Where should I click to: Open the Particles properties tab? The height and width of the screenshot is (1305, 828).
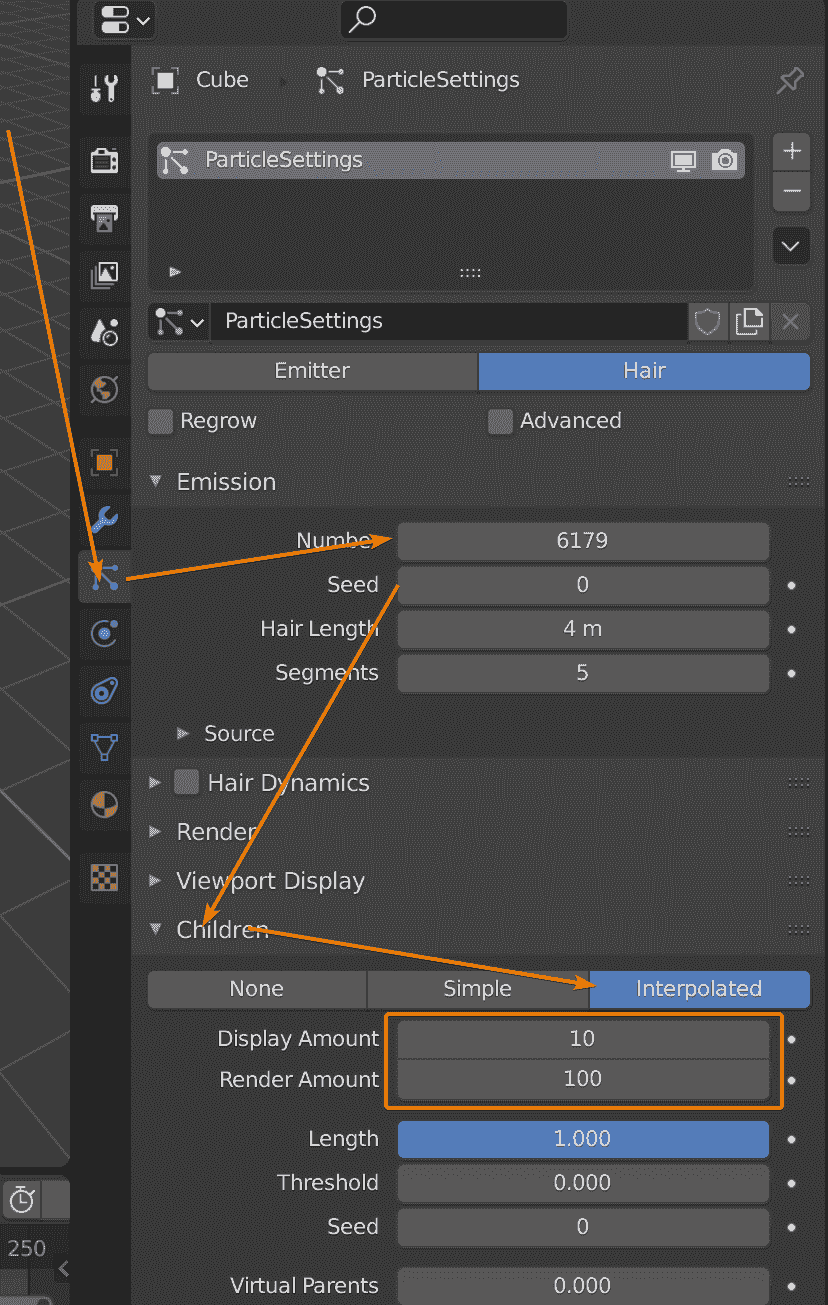104,576
